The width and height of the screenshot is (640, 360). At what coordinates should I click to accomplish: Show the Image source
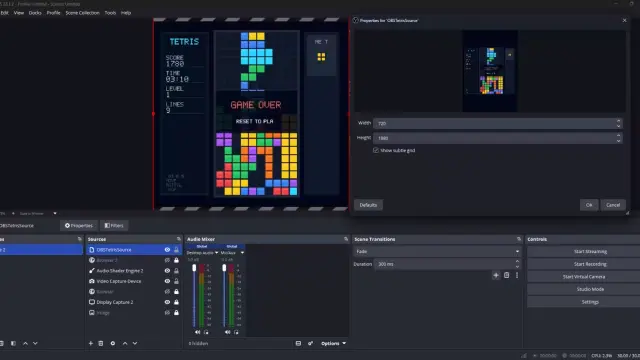[167, 313]
